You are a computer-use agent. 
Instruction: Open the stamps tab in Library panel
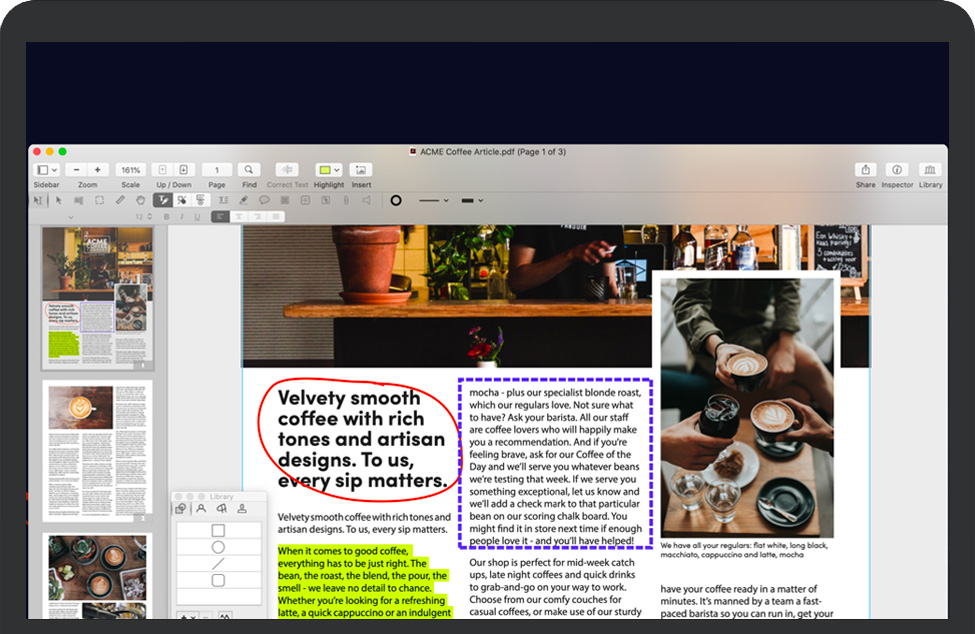pyautogui.click(x=241, y=509)
